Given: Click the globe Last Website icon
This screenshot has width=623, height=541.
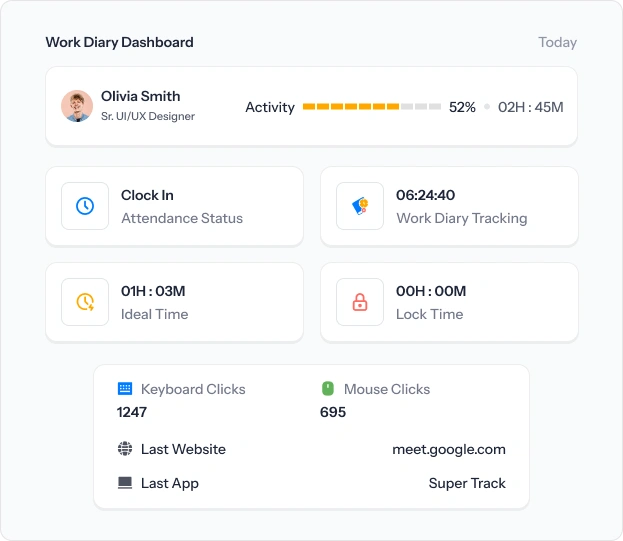Looking at the screenshot, I should (125, 449).
